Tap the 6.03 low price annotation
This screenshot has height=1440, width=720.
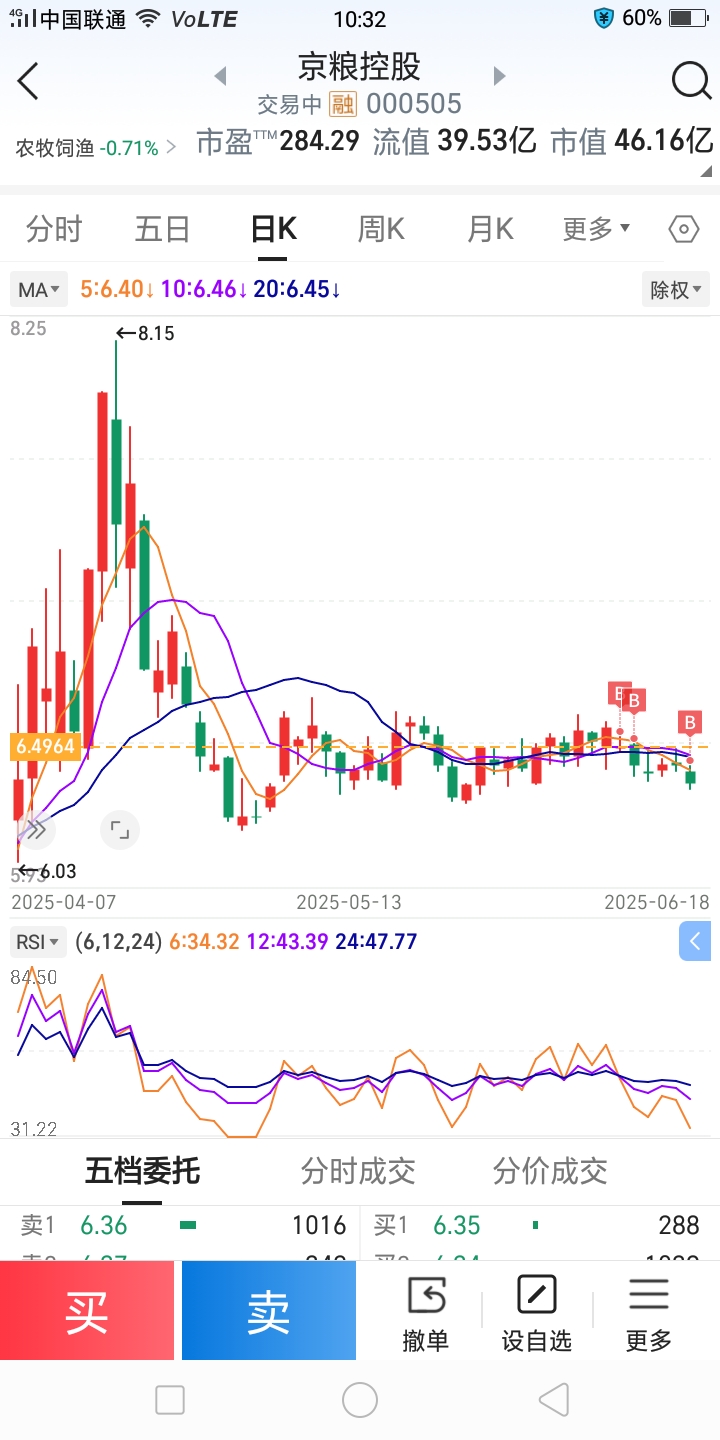point(48,871)
